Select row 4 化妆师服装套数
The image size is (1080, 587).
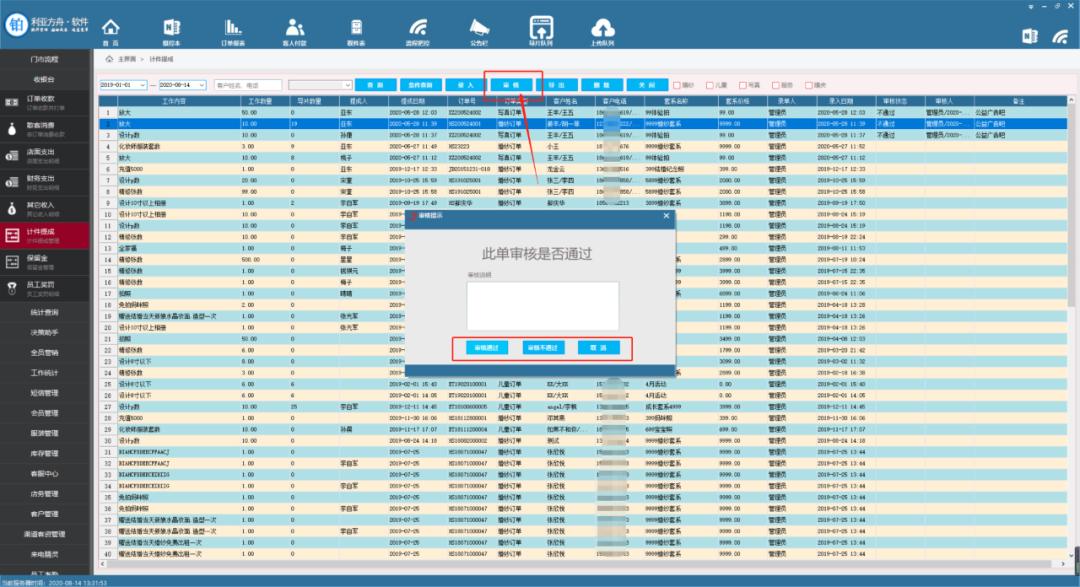[x=584, y=146]
